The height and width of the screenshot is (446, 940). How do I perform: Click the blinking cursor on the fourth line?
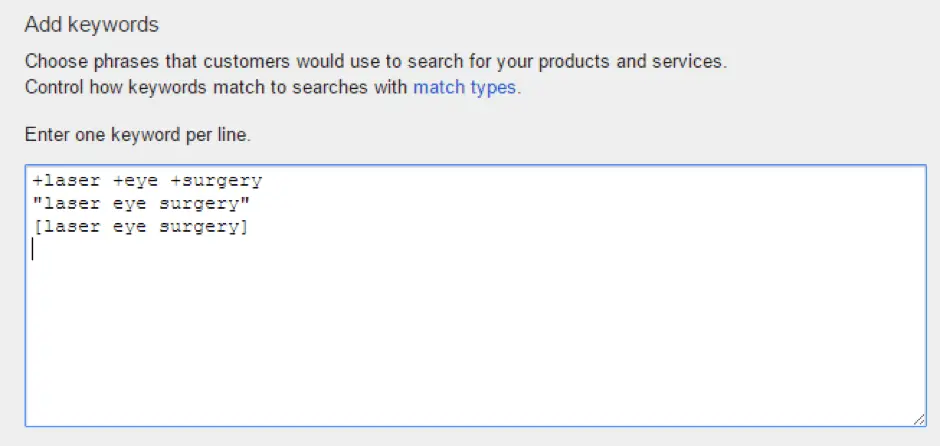click(33, 249)
